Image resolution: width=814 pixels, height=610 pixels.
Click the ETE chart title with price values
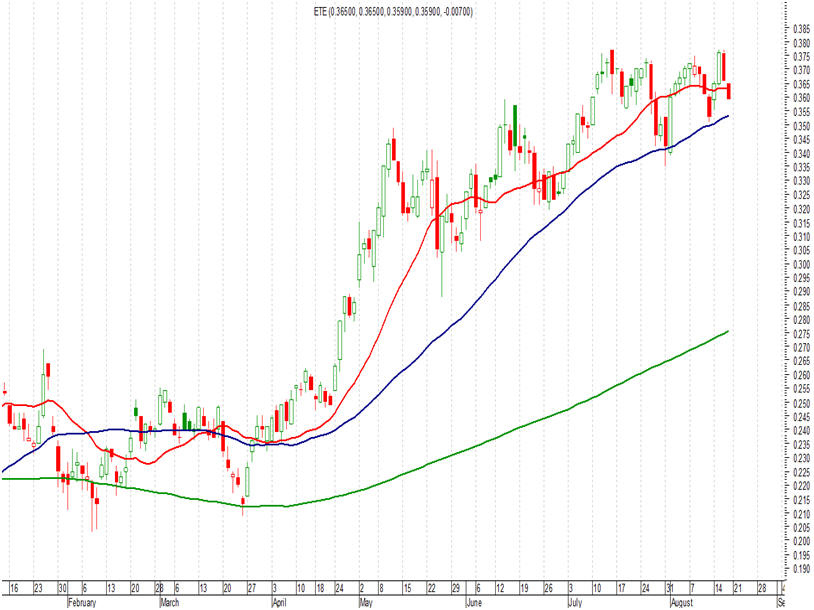pyautogui.click(x=394, y=11)
